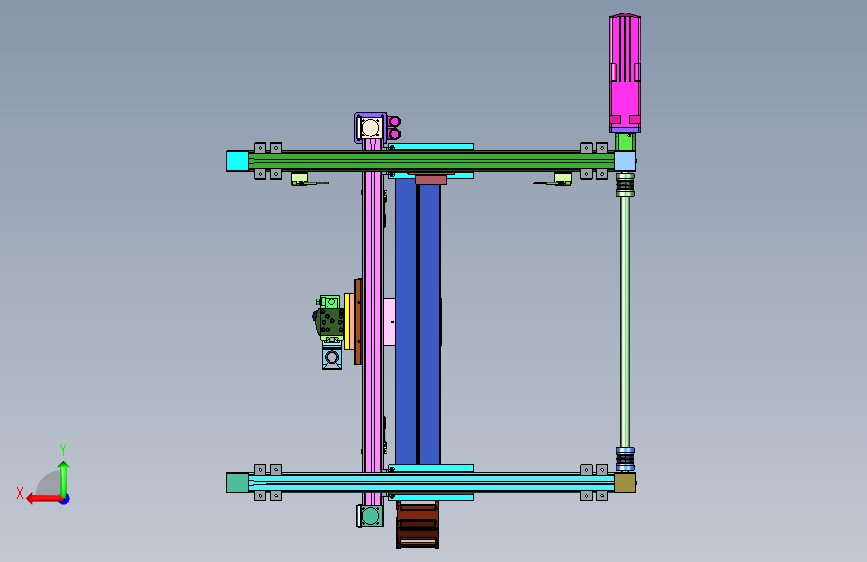
Task: Pick the bright green coupling under magenta motor
Action: pos(625,142)
